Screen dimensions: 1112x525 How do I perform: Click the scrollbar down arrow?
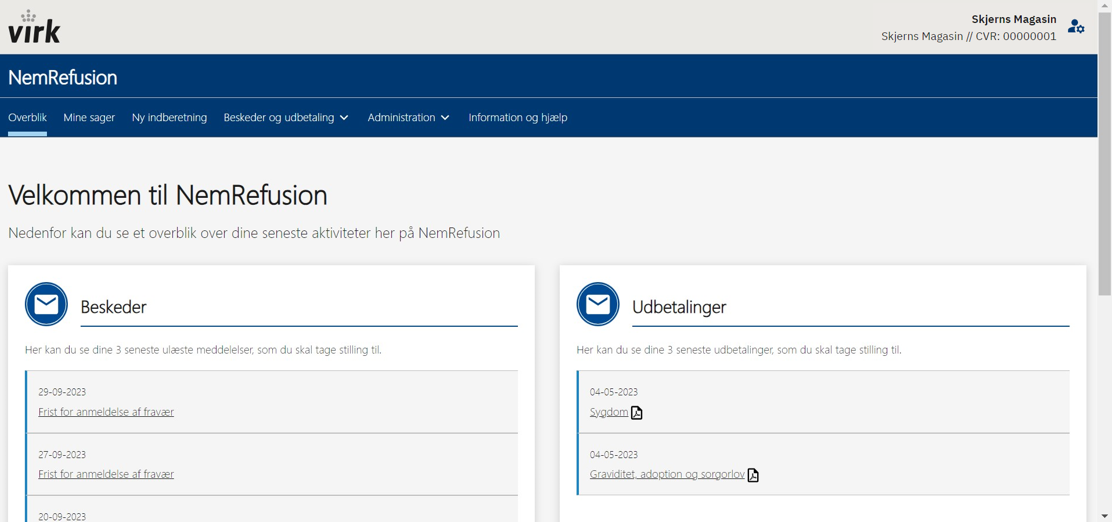tap(1104, 517)
